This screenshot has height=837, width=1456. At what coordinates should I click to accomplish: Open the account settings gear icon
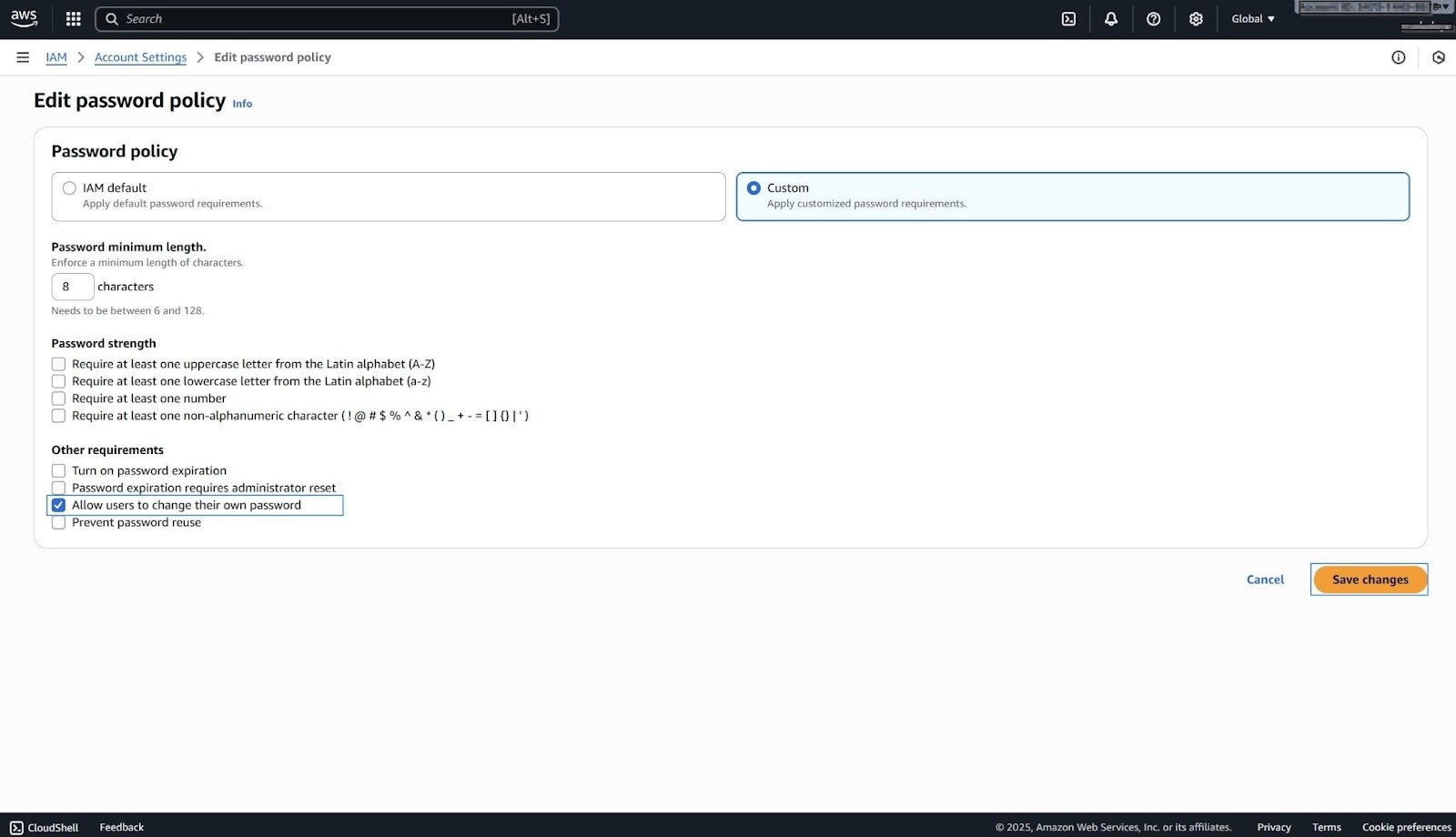click(x=1196, y=18)
